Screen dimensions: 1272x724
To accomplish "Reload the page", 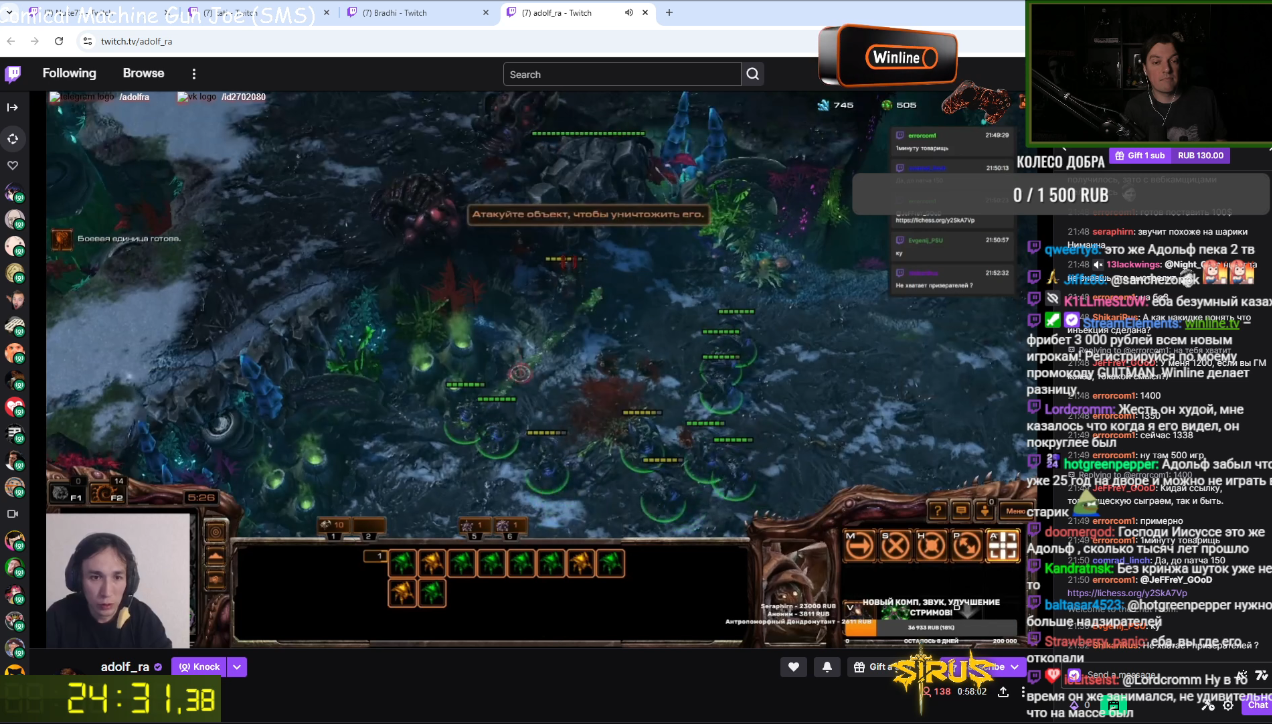I will 59,41.
